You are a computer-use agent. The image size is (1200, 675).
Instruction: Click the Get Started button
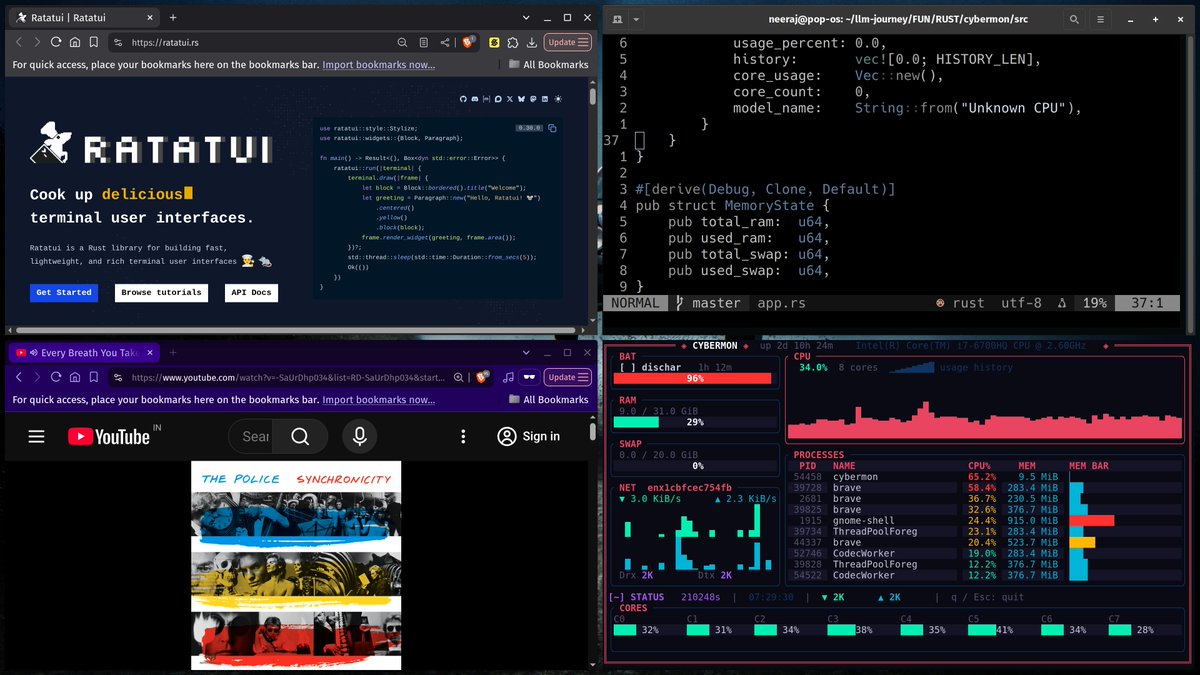[64, 293]
